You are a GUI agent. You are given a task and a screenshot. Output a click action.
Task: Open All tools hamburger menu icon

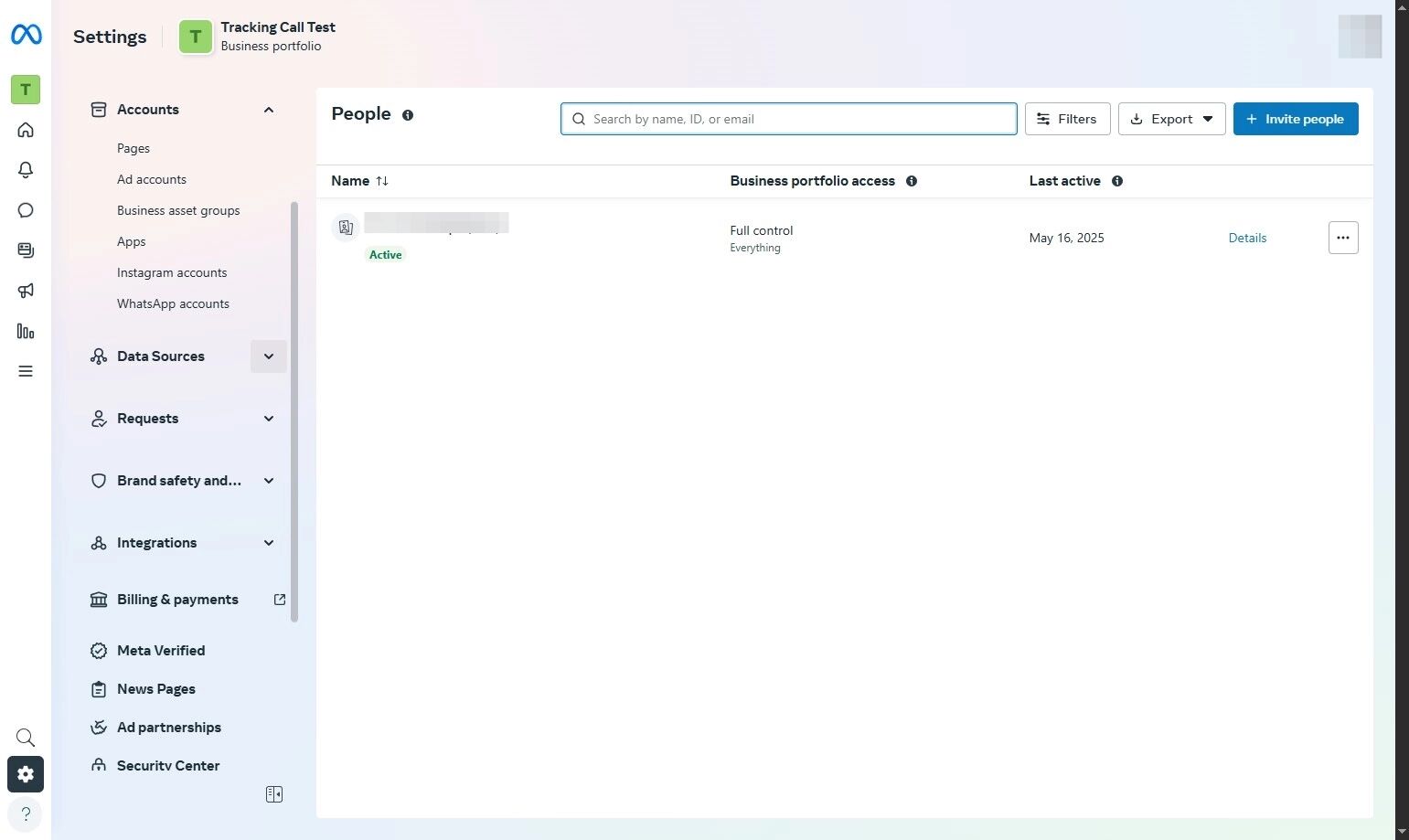pyautogui.click(x=26, y=371)
